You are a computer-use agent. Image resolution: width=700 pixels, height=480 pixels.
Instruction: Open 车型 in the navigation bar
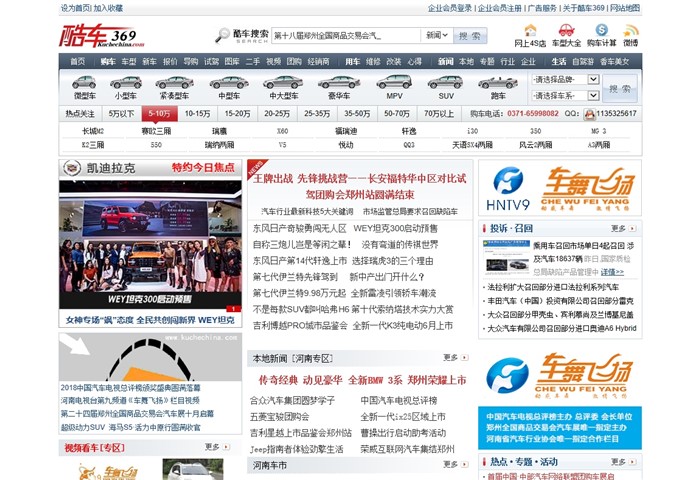click(x=129, y=62)
